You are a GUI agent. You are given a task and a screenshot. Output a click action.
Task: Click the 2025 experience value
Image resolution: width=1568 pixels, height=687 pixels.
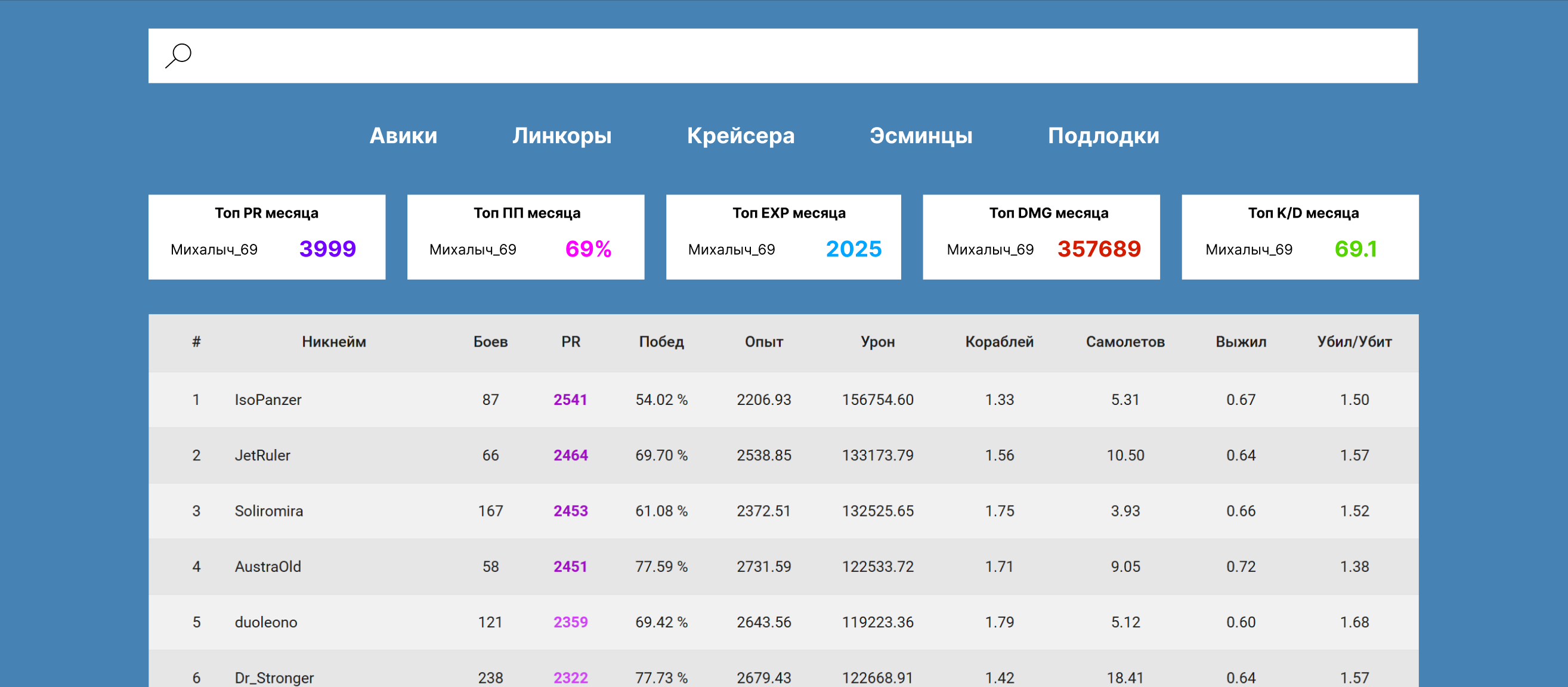(x=853, y=249)
